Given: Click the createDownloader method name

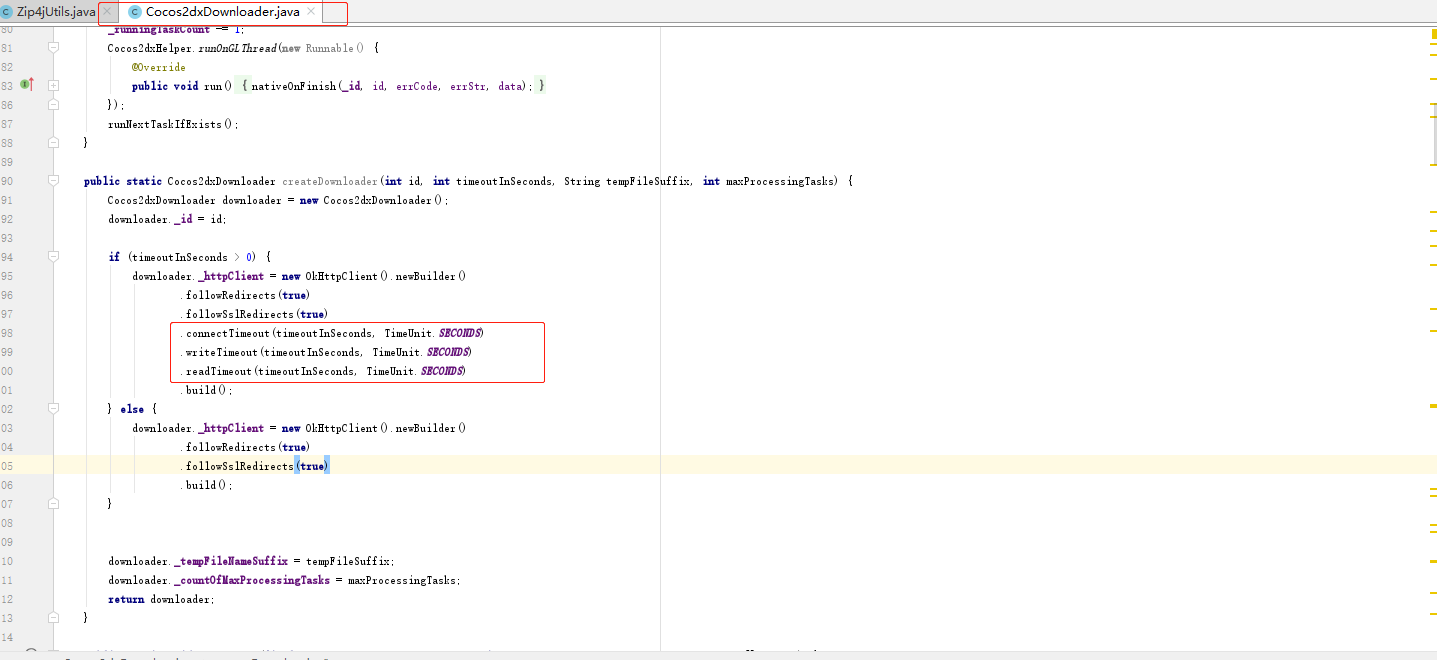Looking at the screenshot, I should tap(330, 181).
